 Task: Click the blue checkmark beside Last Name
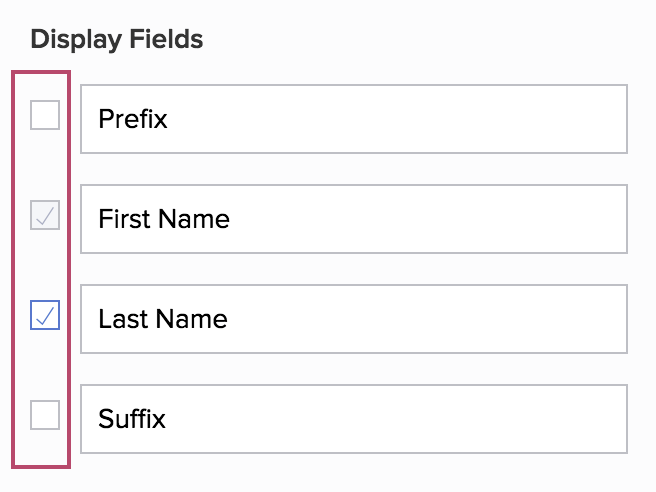click(45, 316)
